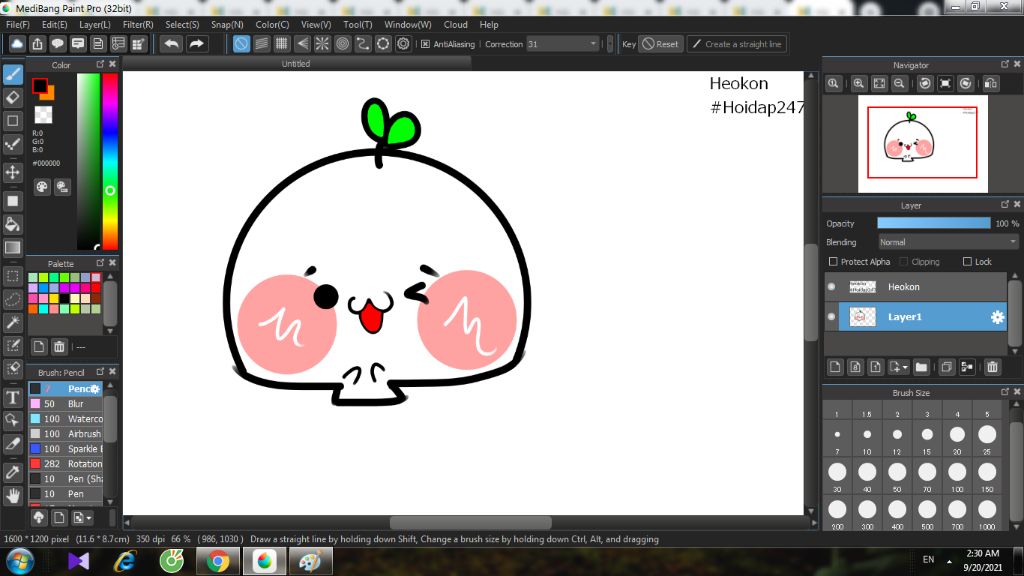Switch to the Untitled canvas tab
Screen dimensions: 1024x576
(x=296, y=63)
